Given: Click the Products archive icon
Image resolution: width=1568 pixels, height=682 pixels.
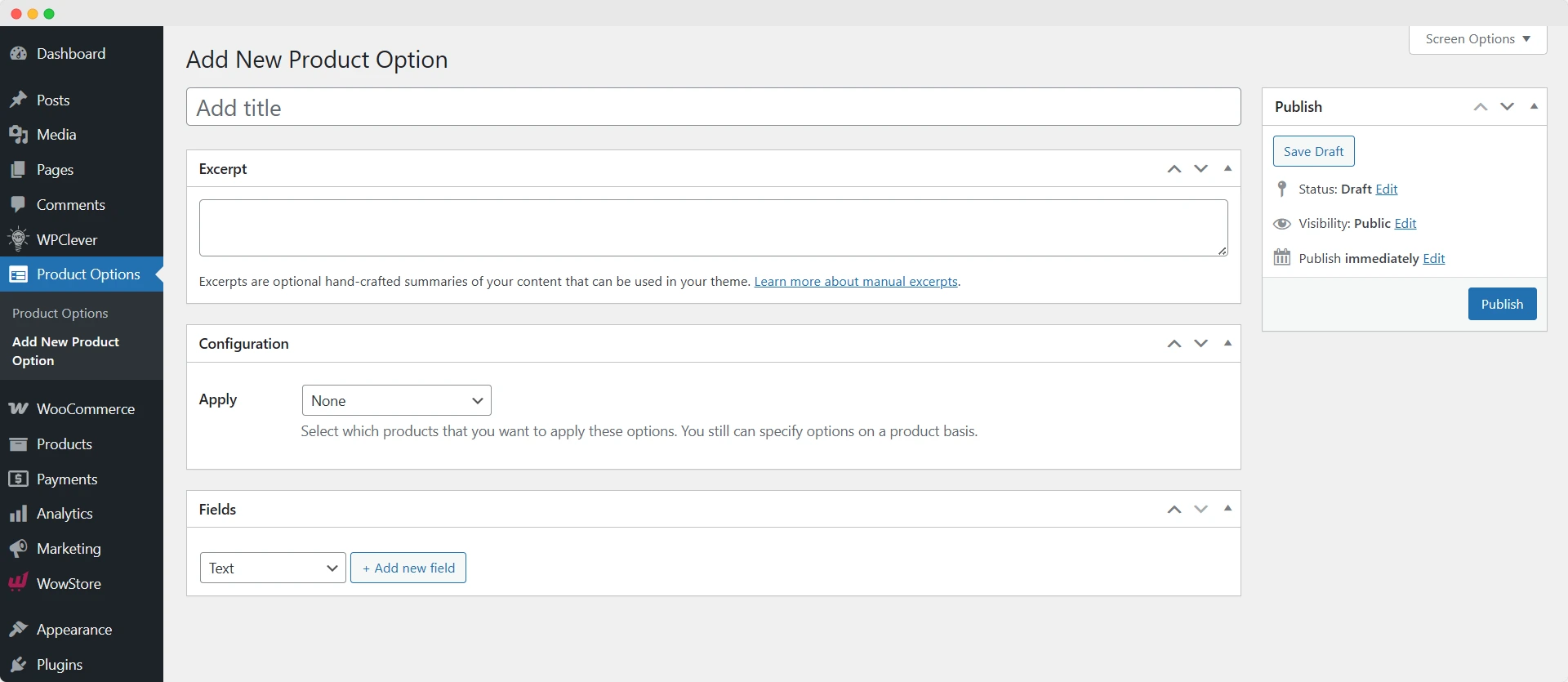Looking at the screenshot, I should point(18,444).
